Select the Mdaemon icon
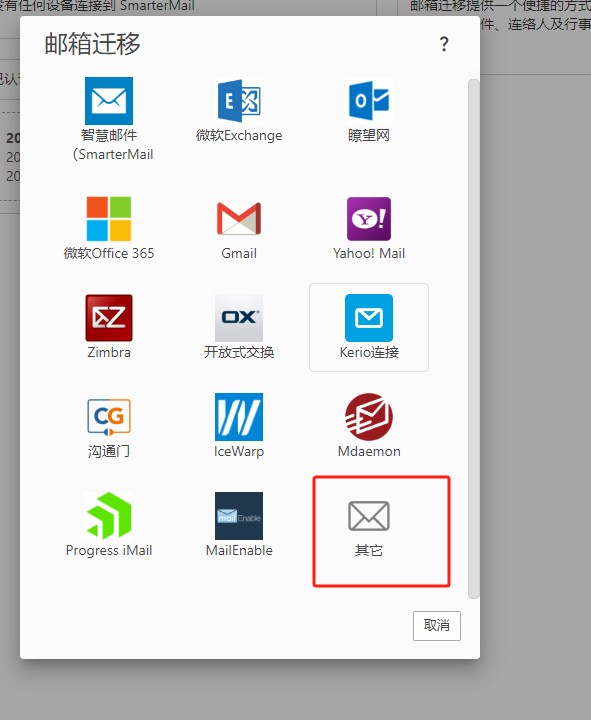 (x=369, y=417)
